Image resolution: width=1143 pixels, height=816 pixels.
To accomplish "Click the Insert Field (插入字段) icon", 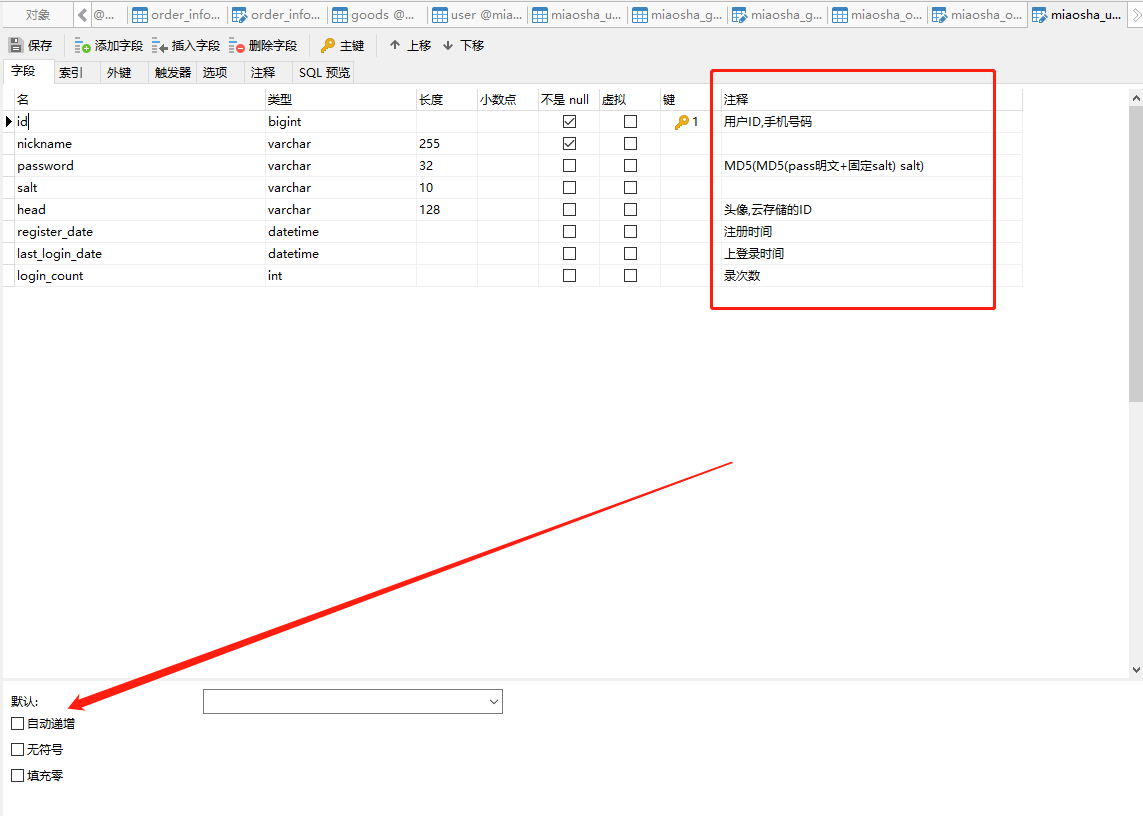I will click(160, 46).
